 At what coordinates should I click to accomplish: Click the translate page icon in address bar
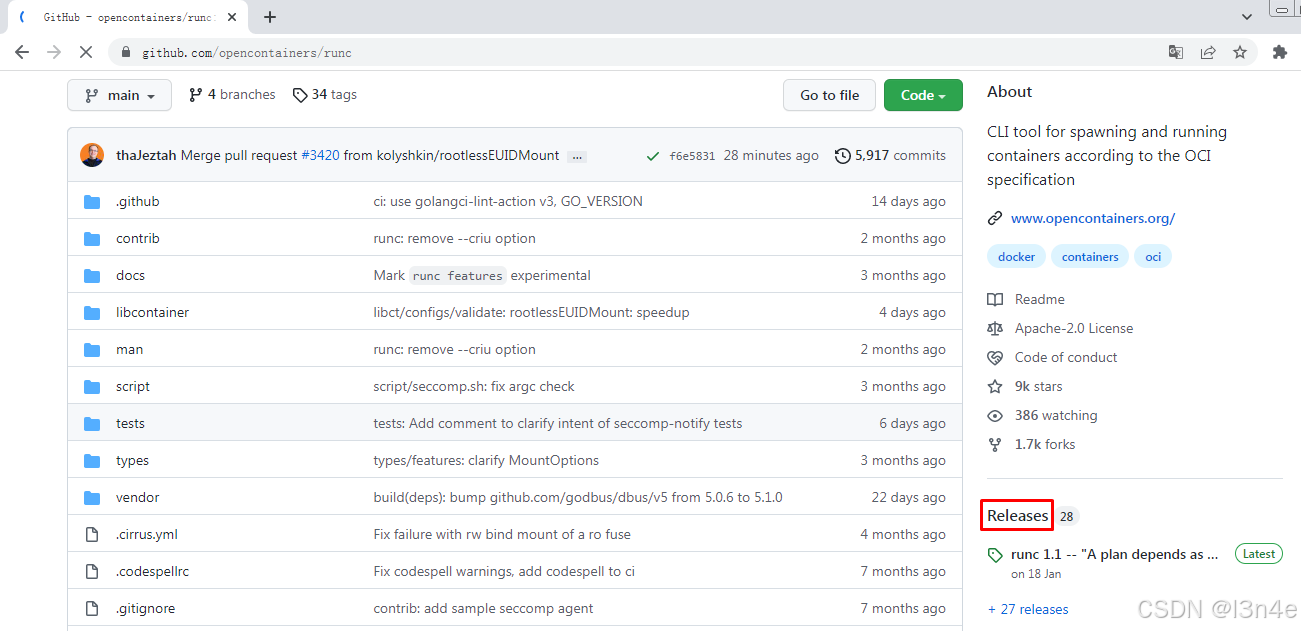click(1176, 52)
